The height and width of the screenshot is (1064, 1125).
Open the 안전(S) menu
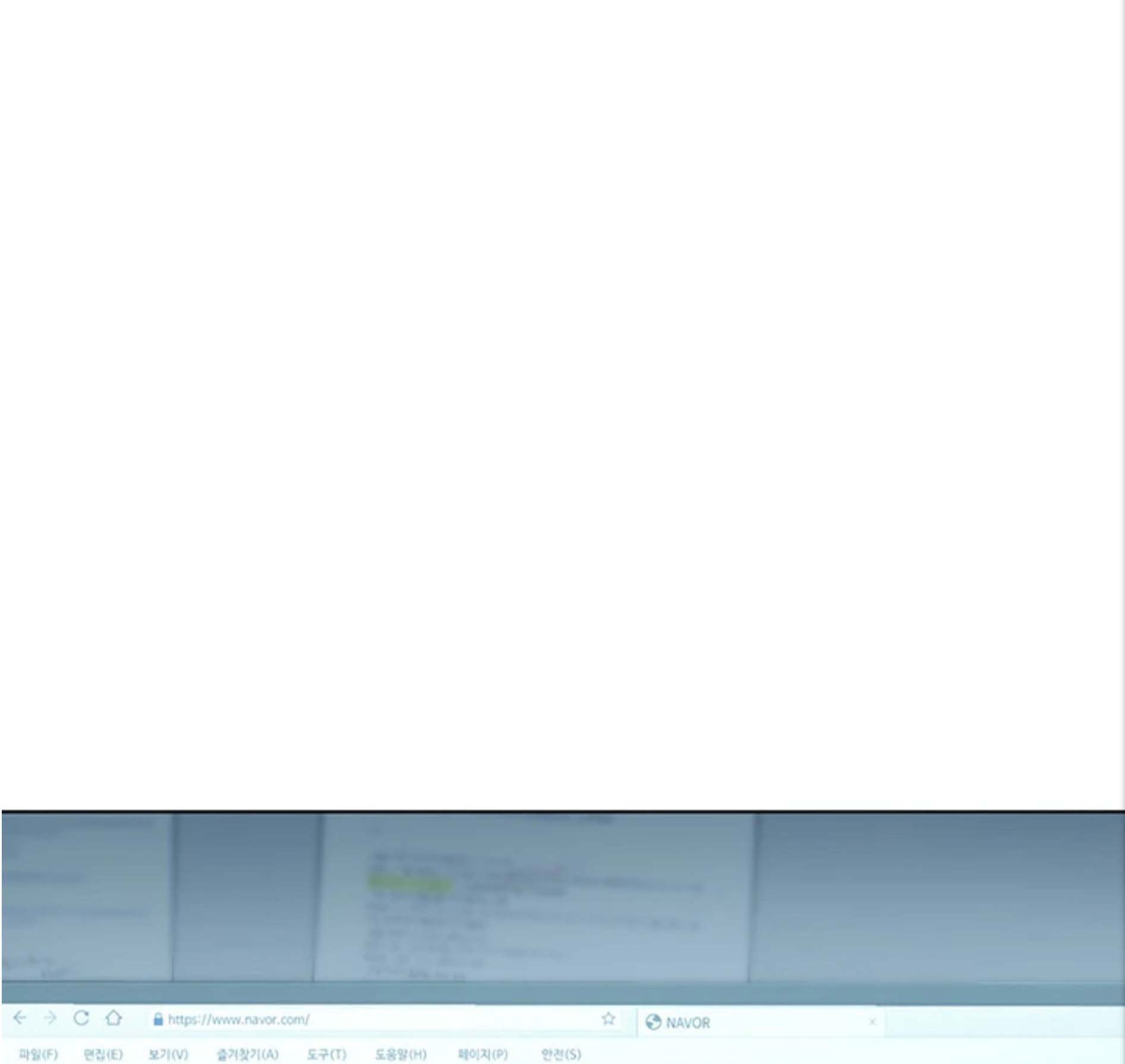pos(561,1054)
